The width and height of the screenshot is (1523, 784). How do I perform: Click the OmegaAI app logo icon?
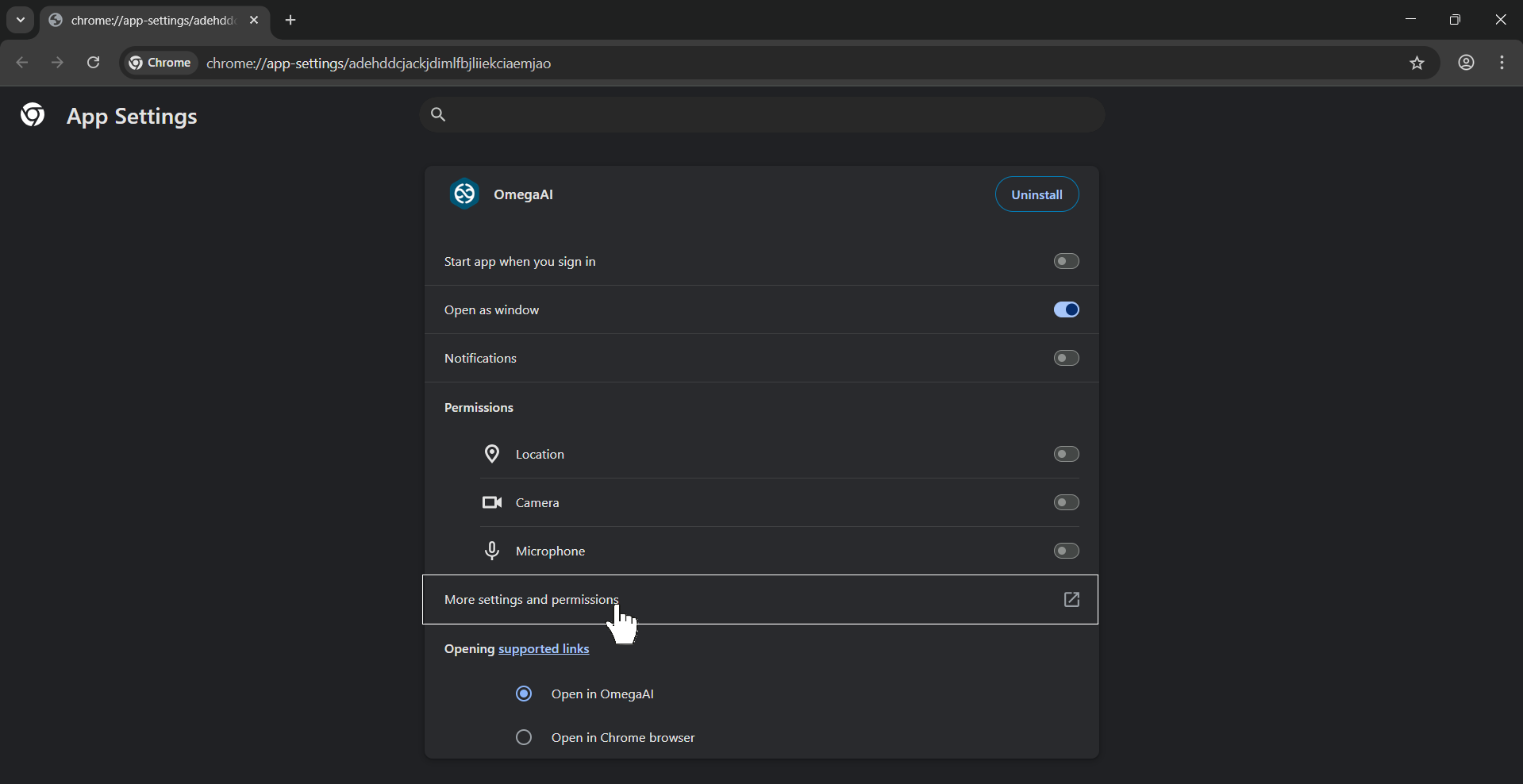[464, 194]
